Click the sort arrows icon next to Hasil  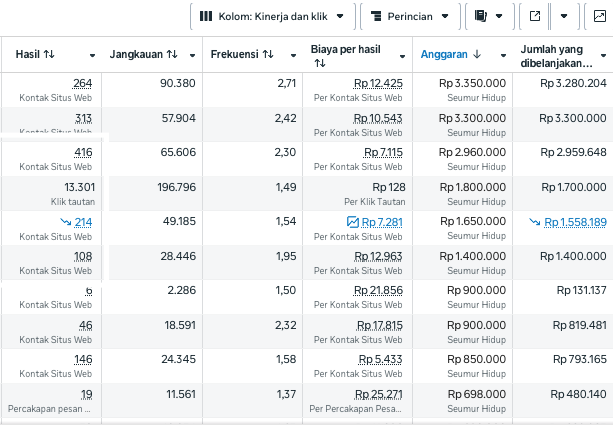coord(49,54)
